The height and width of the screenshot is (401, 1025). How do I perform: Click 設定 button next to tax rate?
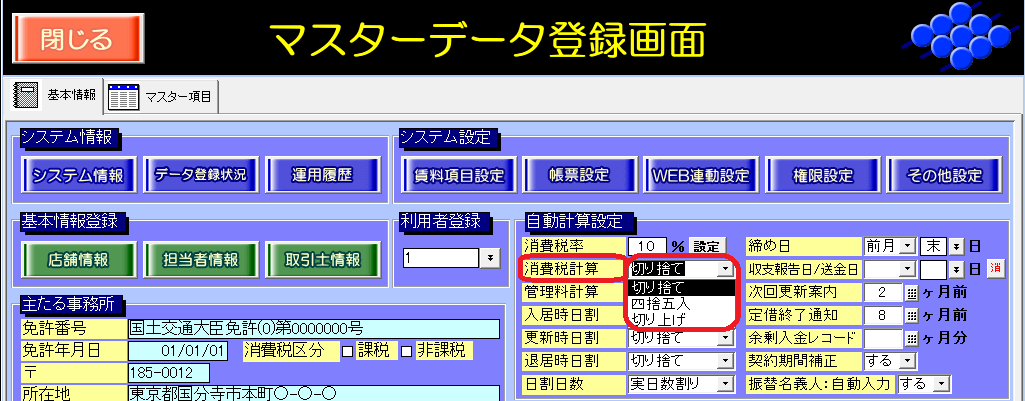tap(706, 246)
